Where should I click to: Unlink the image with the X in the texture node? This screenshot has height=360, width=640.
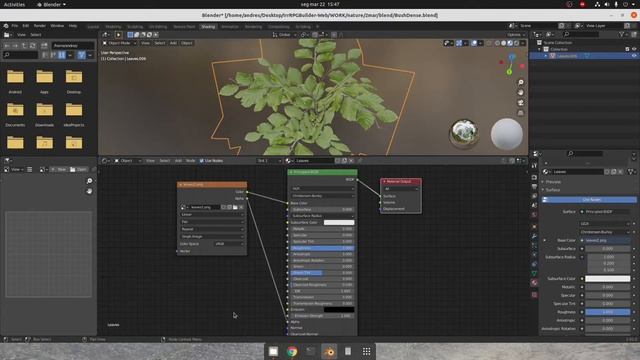click(x=241, y=207)
